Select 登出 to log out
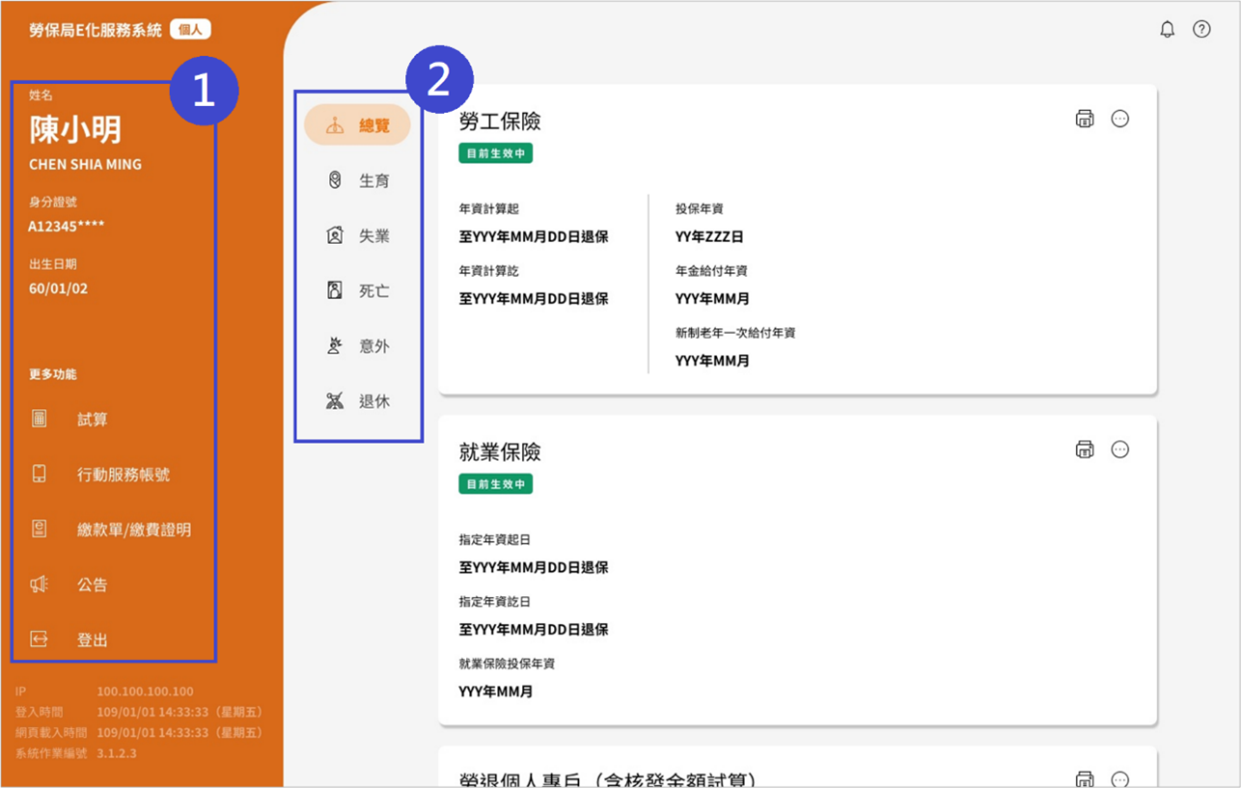Viewport: 1241px width, 788px height. (92, 640)
